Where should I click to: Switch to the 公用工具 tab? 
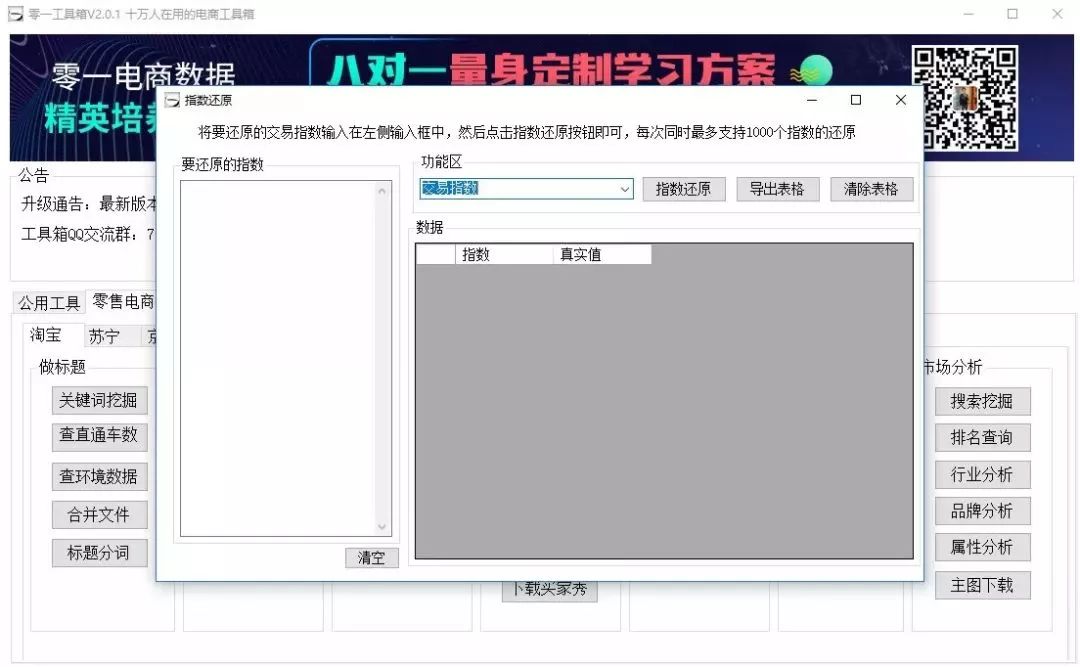point(47,302)
